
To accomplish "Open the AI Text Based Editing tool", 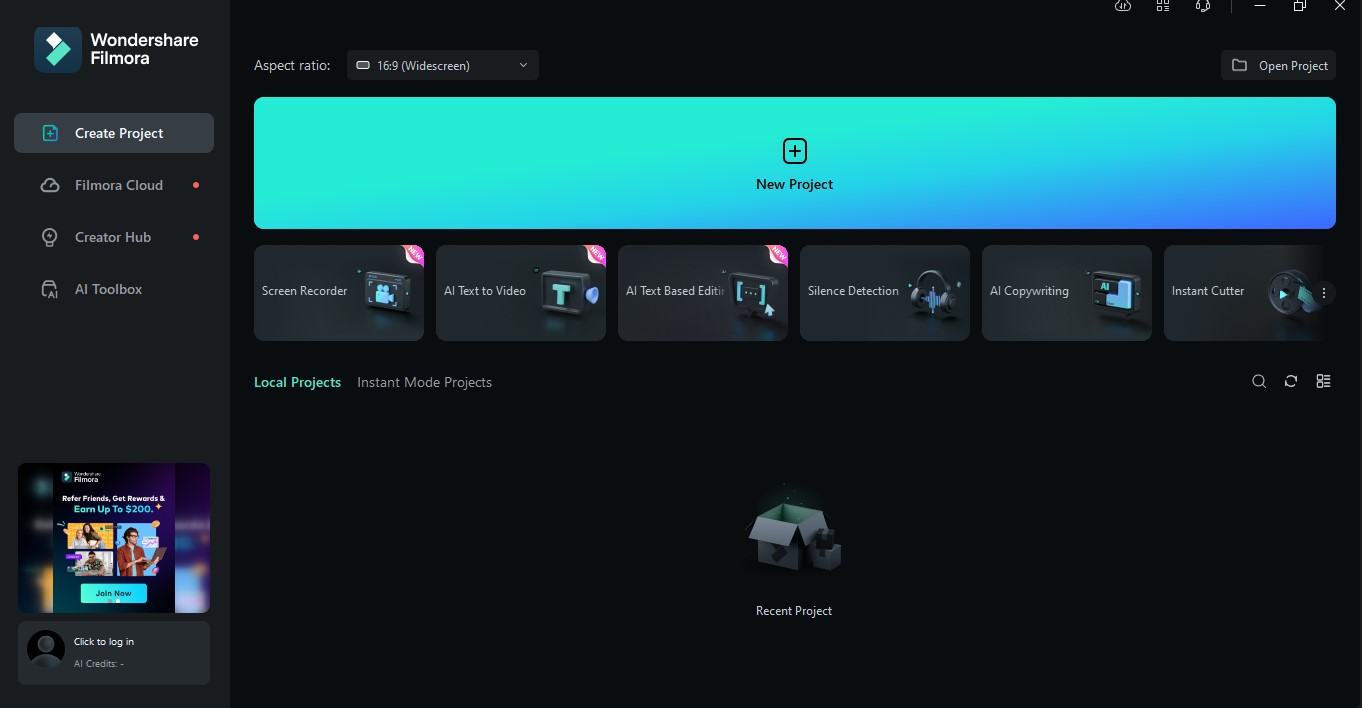I will click(703, 293).
